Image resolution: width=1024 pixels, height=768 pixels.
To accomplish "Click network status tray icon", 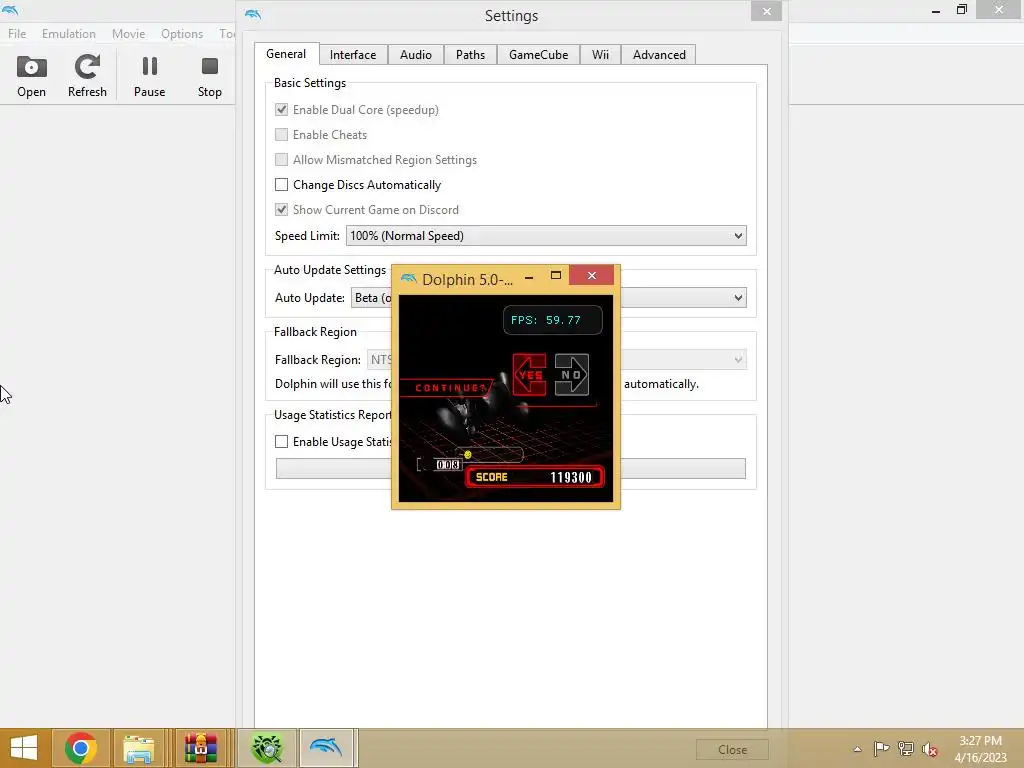I will click(x=906, y=749).
